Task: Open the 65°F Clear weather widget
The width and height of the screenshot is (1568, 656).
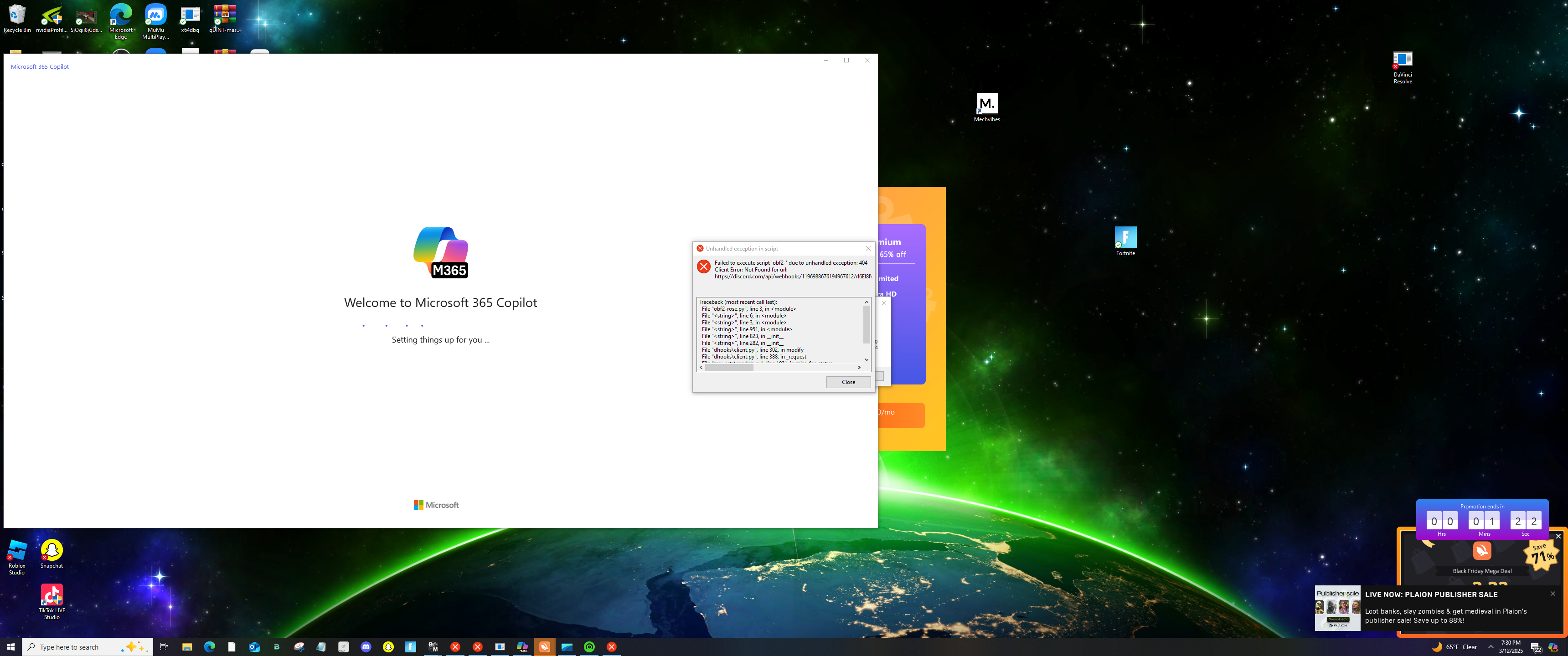Action: (x=1454, y=647)
